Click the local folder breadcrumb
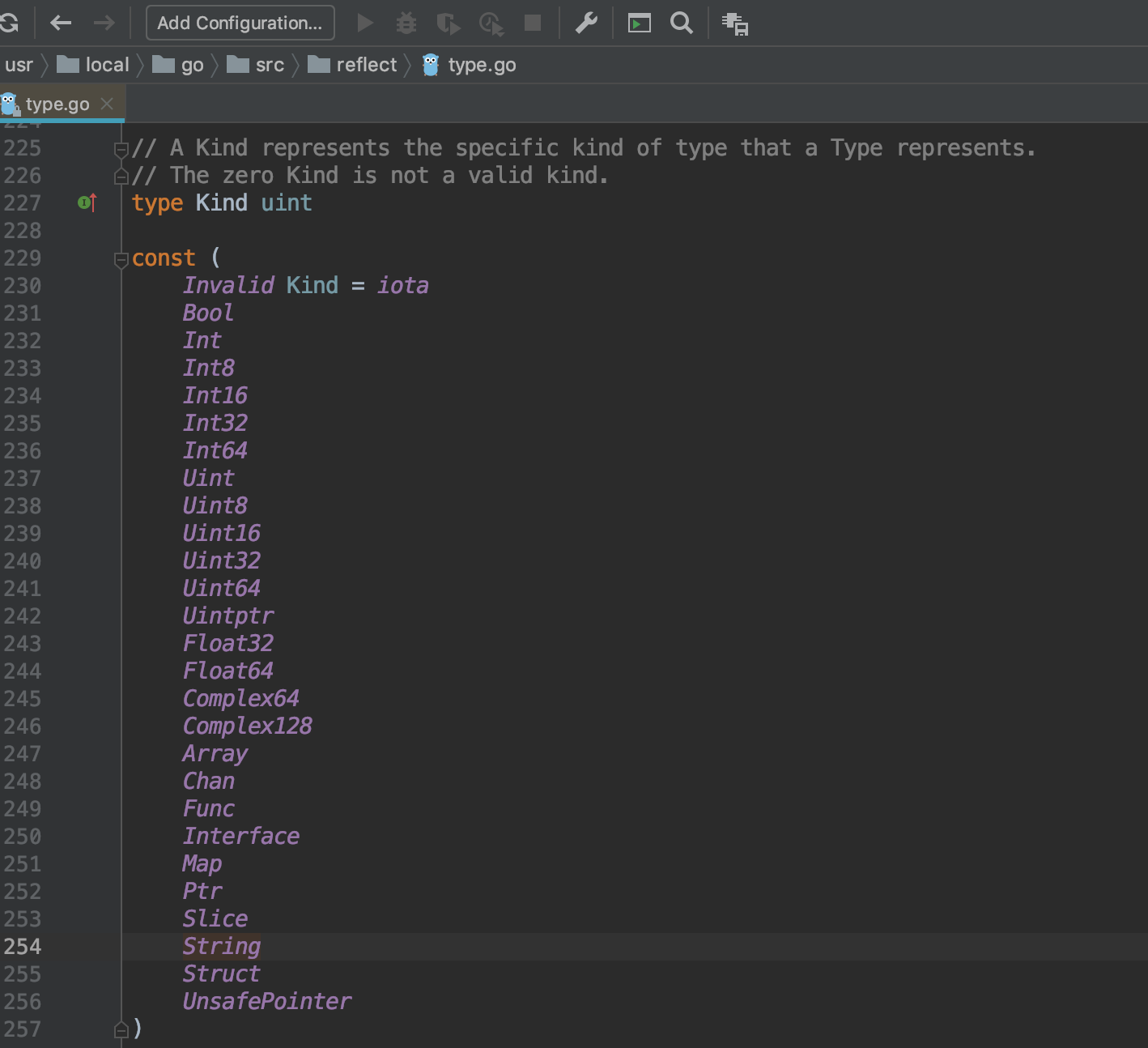 (x=107, y=65)
